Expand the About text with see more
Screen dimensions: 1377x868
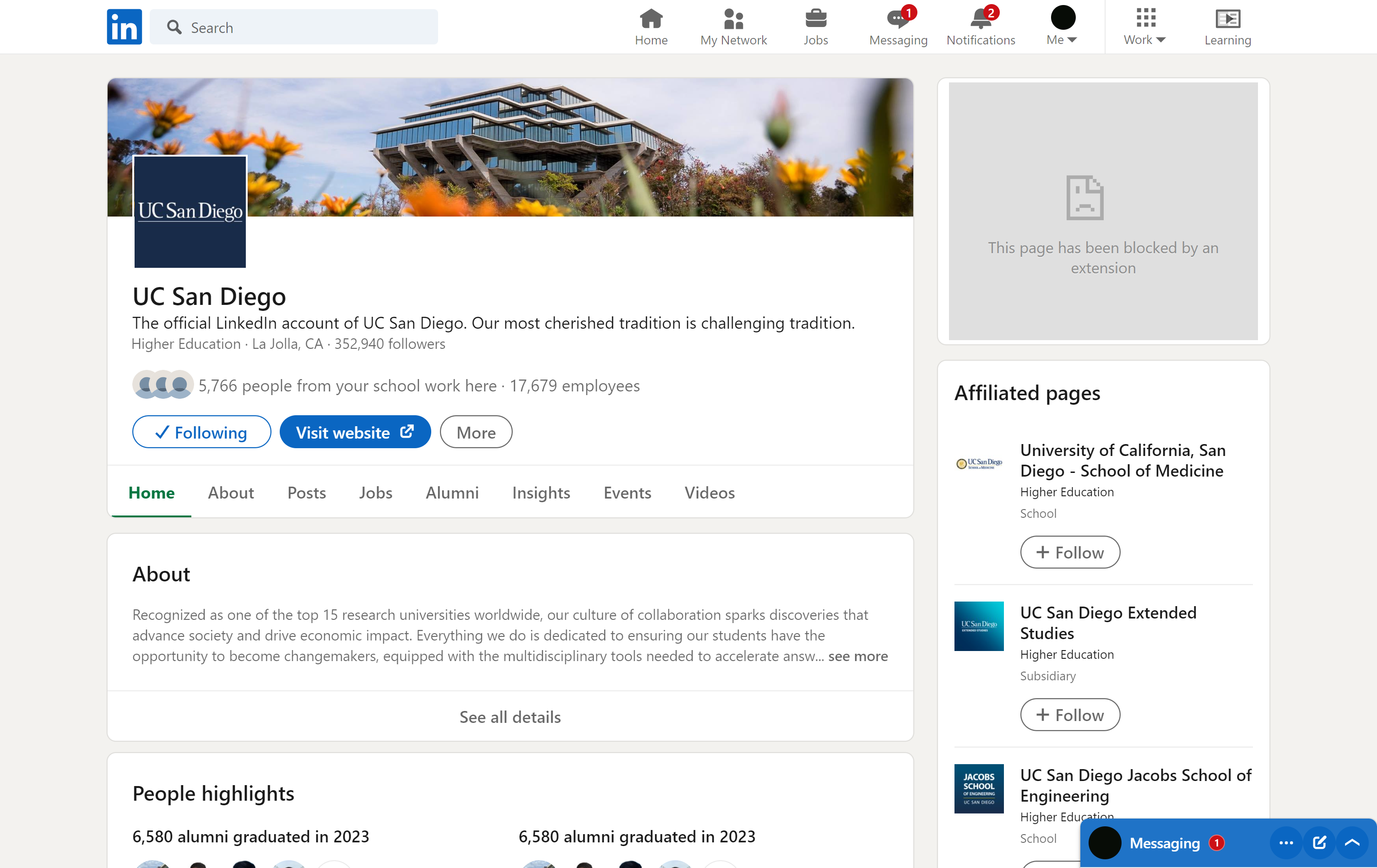tap(858, 656)
